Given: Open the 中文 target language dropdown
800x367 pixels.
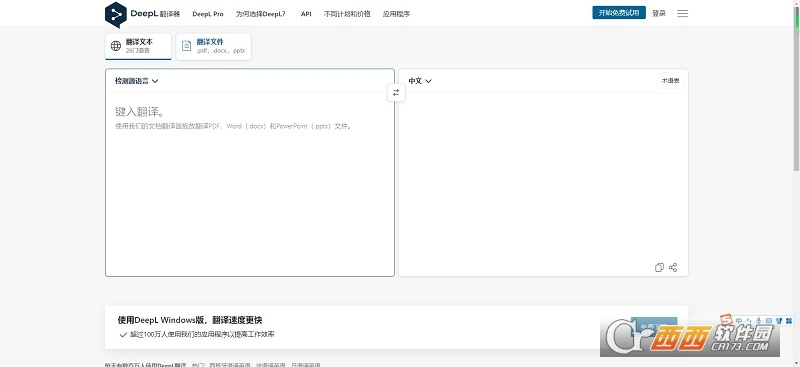Looking at the screenshot, I should pos(420,81).
